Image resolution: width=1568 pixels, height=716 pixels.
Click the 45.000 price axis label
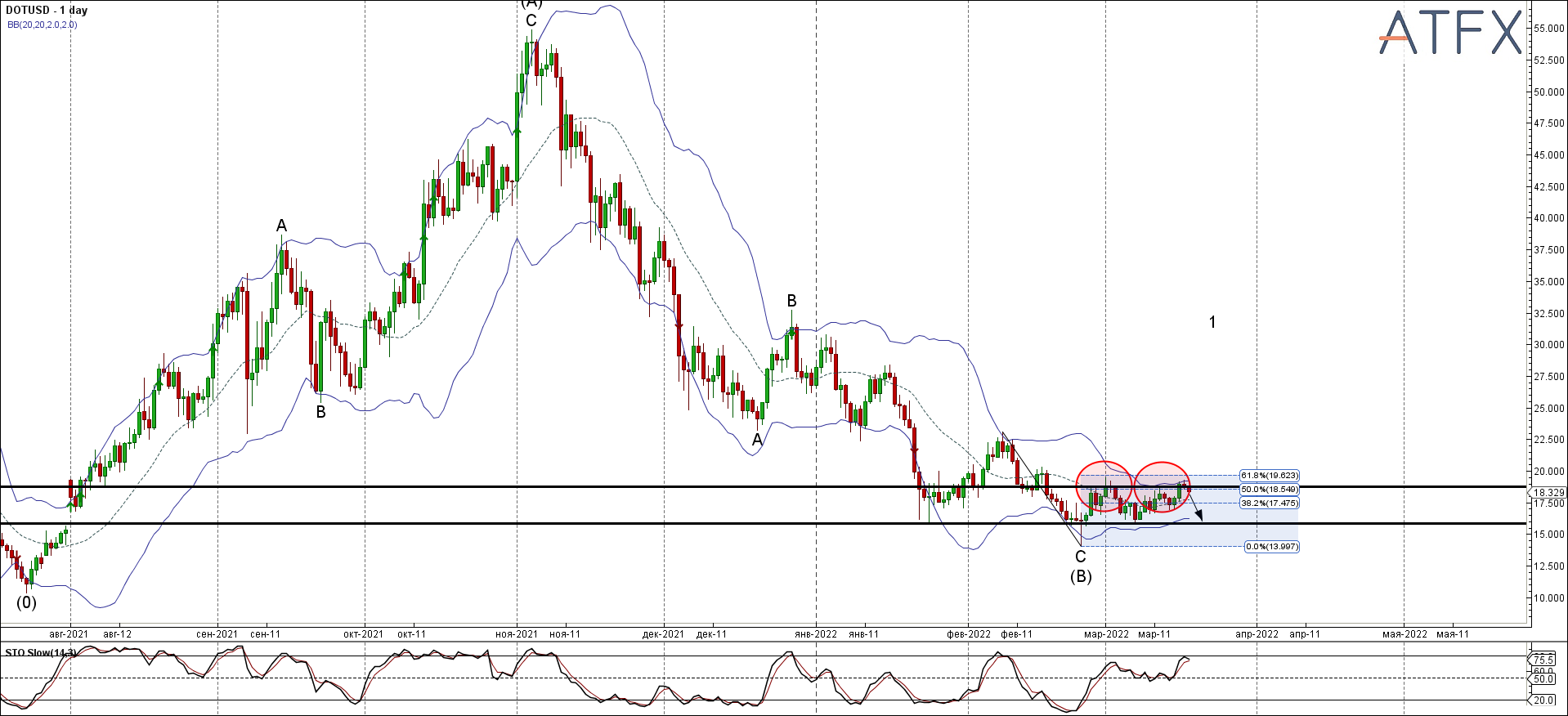pos(1549,154)
